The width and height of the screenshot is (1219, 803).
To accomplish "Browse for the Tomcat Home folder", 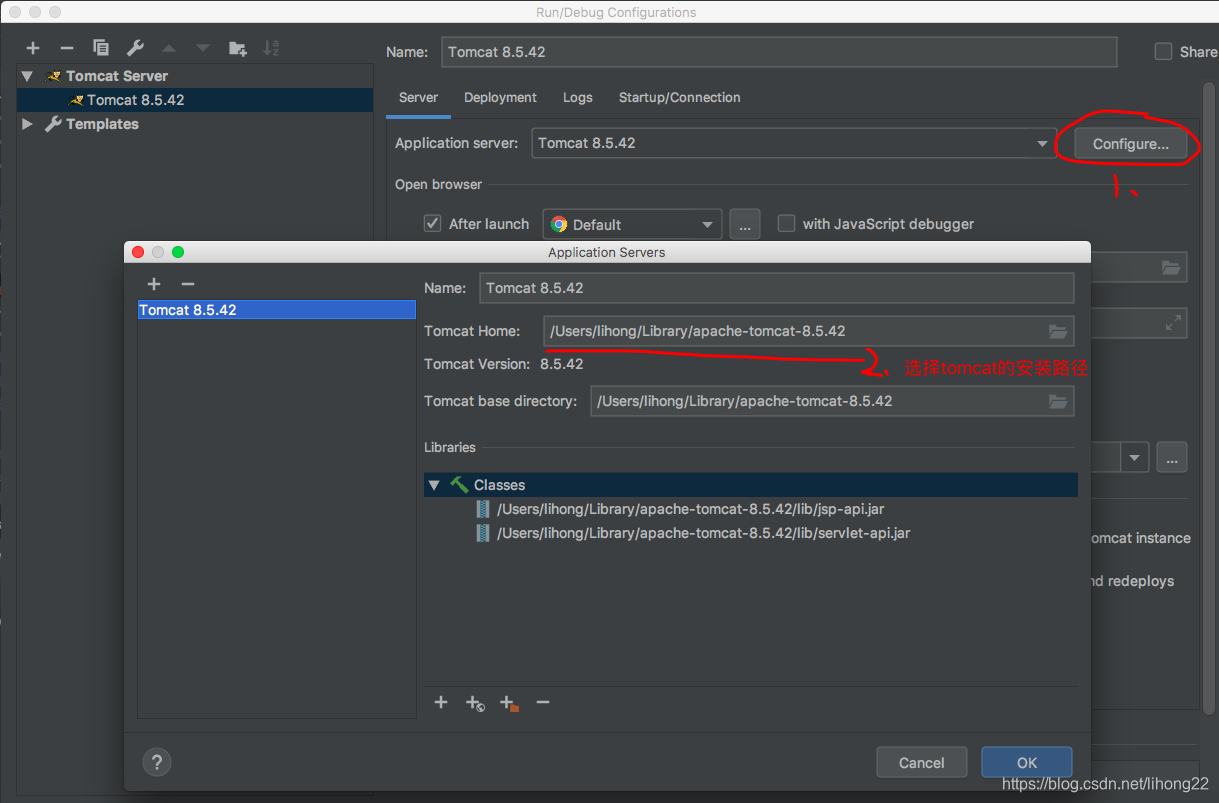I will click(1058, 331).
